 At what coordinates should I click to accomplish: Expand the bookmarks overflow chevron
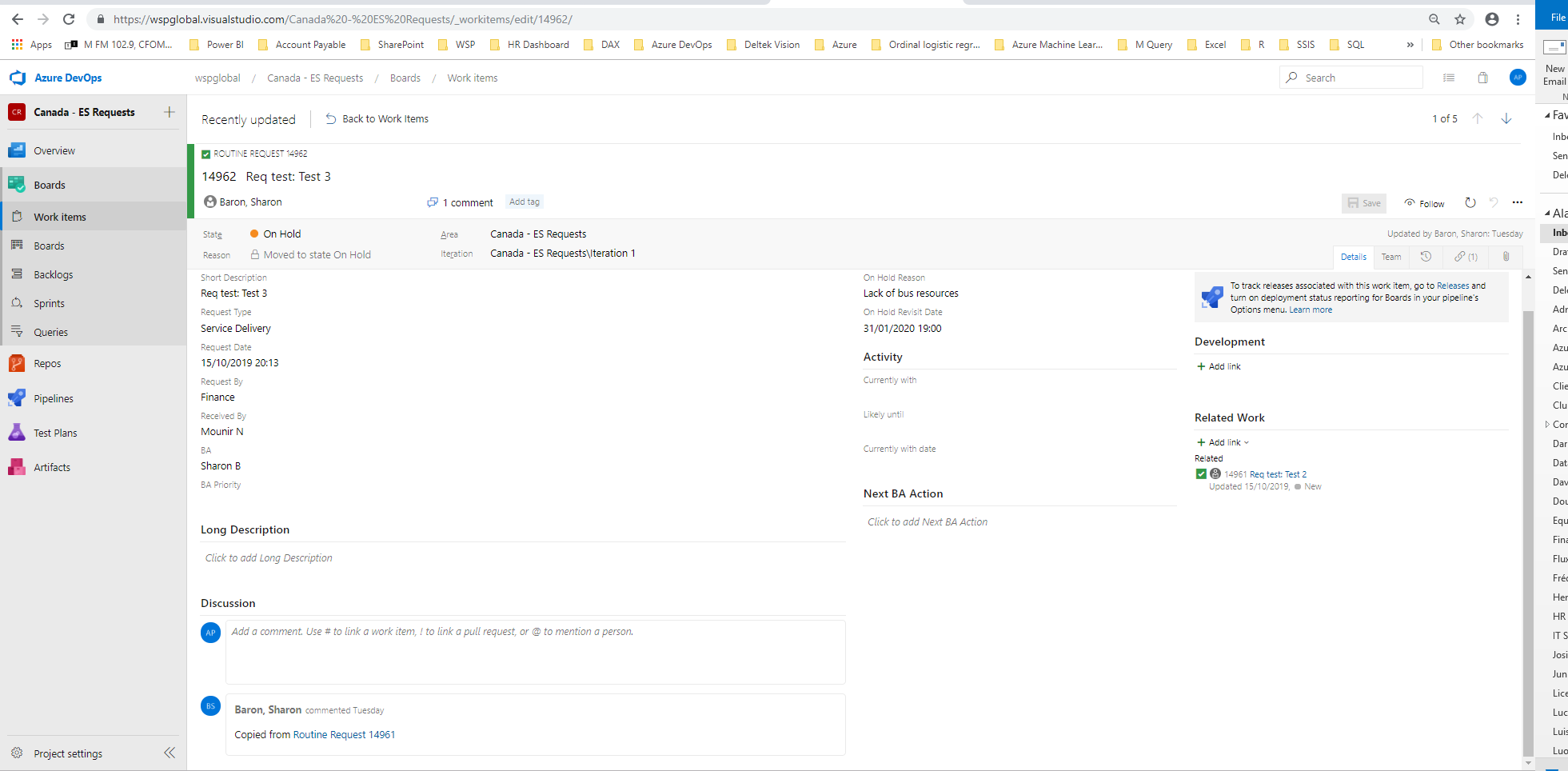(x=1410, y=45)
